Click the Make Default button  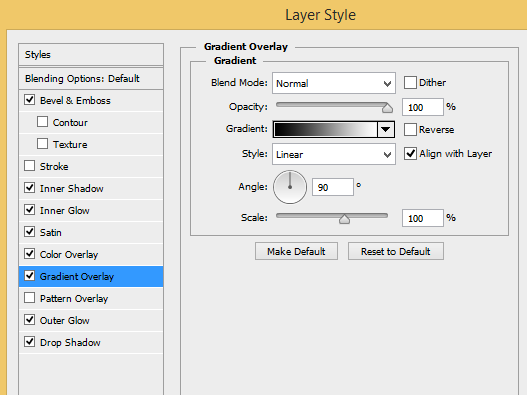[296, 251]
